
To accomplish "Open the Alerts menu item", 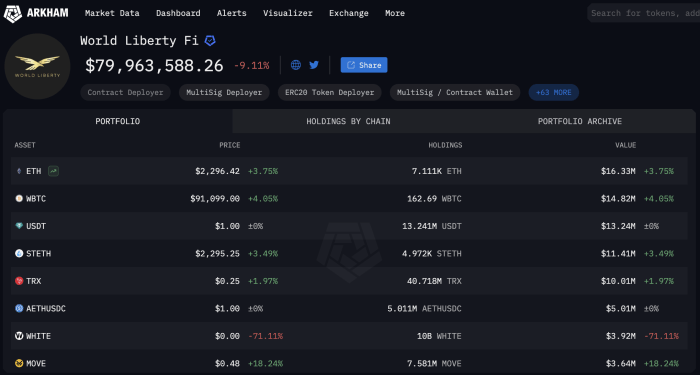I will pos(232,13).
